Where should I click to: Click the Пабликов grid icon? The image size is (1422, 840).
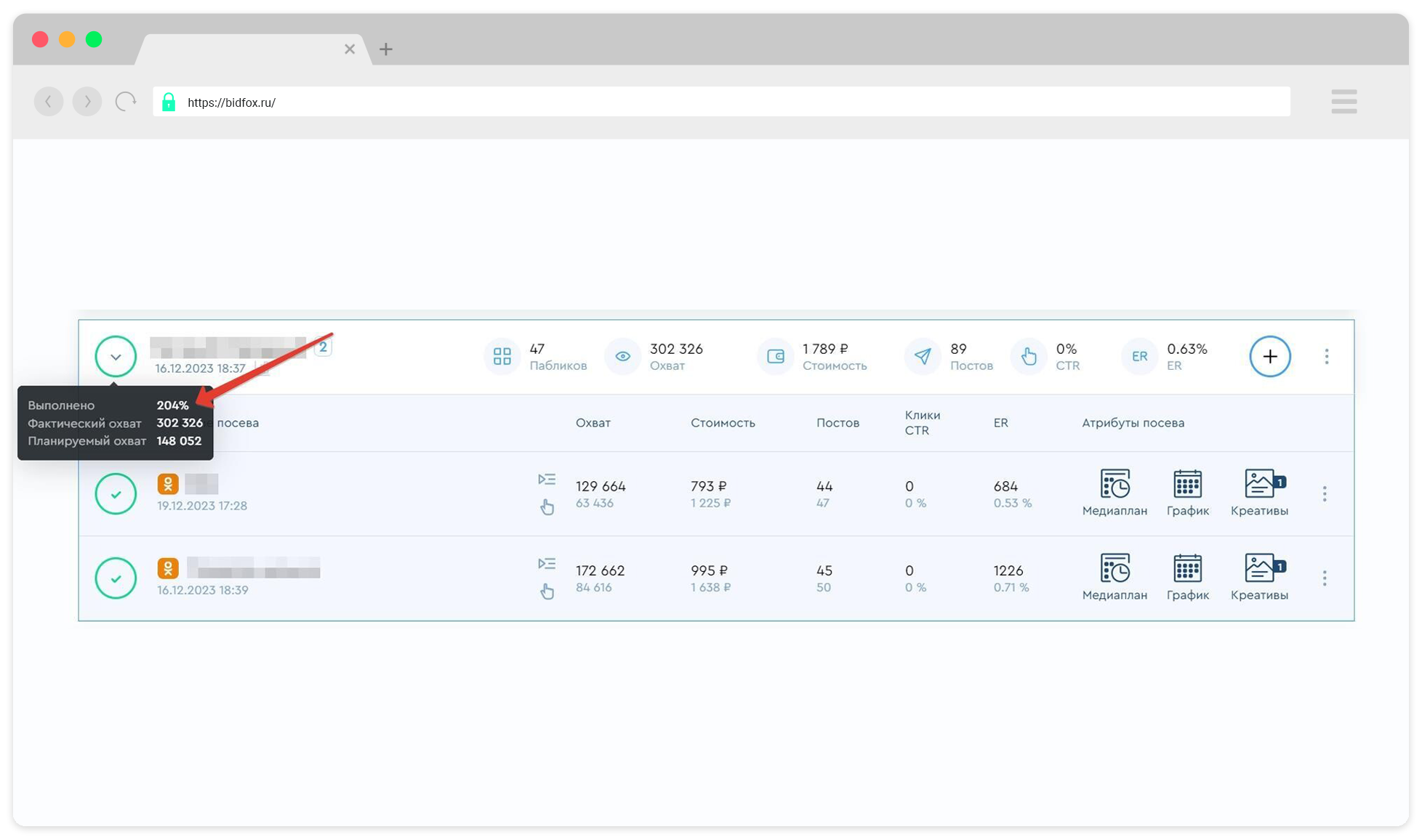(502, 356)
